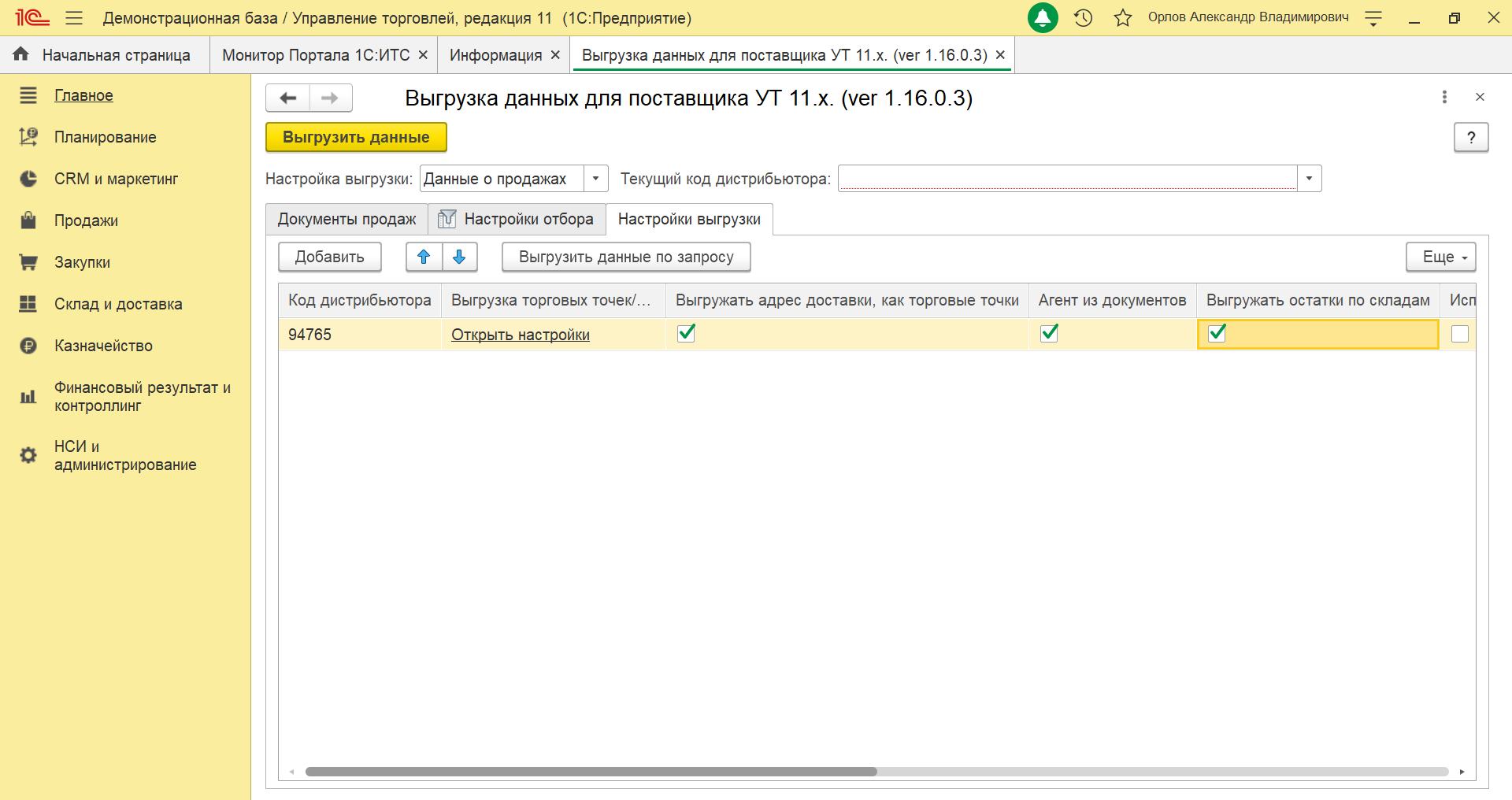
Task: Switch to the Информация tab
Action: (496, 55)
